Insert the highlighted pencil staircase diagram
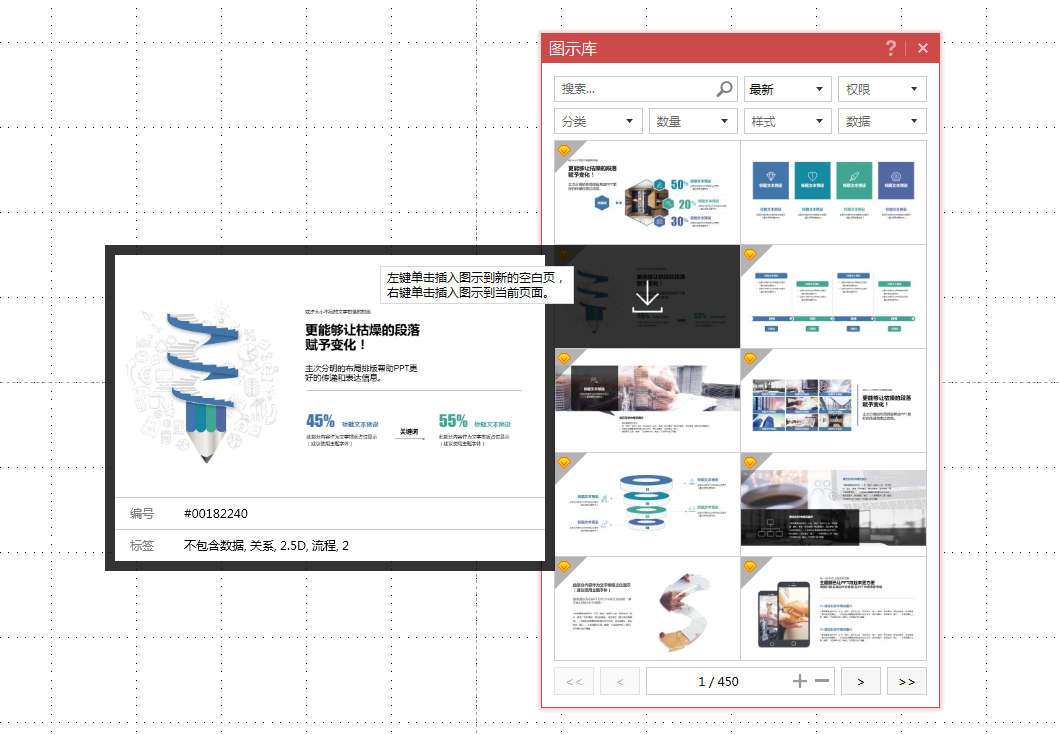The height and width of the screenshot is (735, 1059). pos(647,297)
